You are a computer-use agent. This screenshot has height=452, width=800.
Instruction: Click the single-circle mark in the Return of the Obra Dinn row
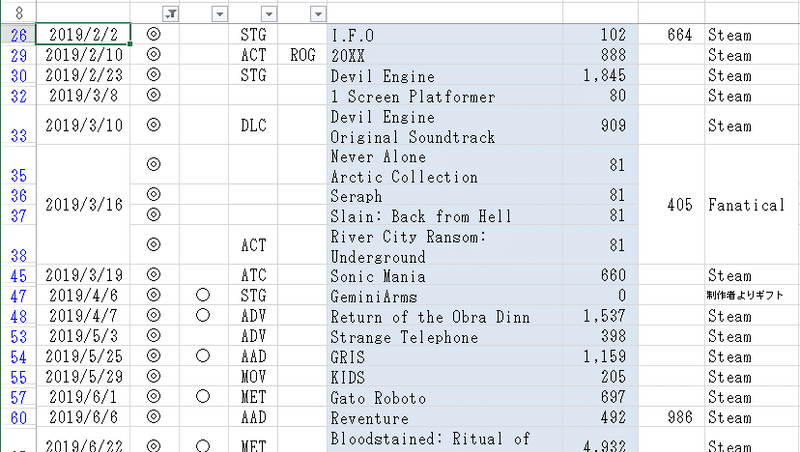tap(203, 315)
